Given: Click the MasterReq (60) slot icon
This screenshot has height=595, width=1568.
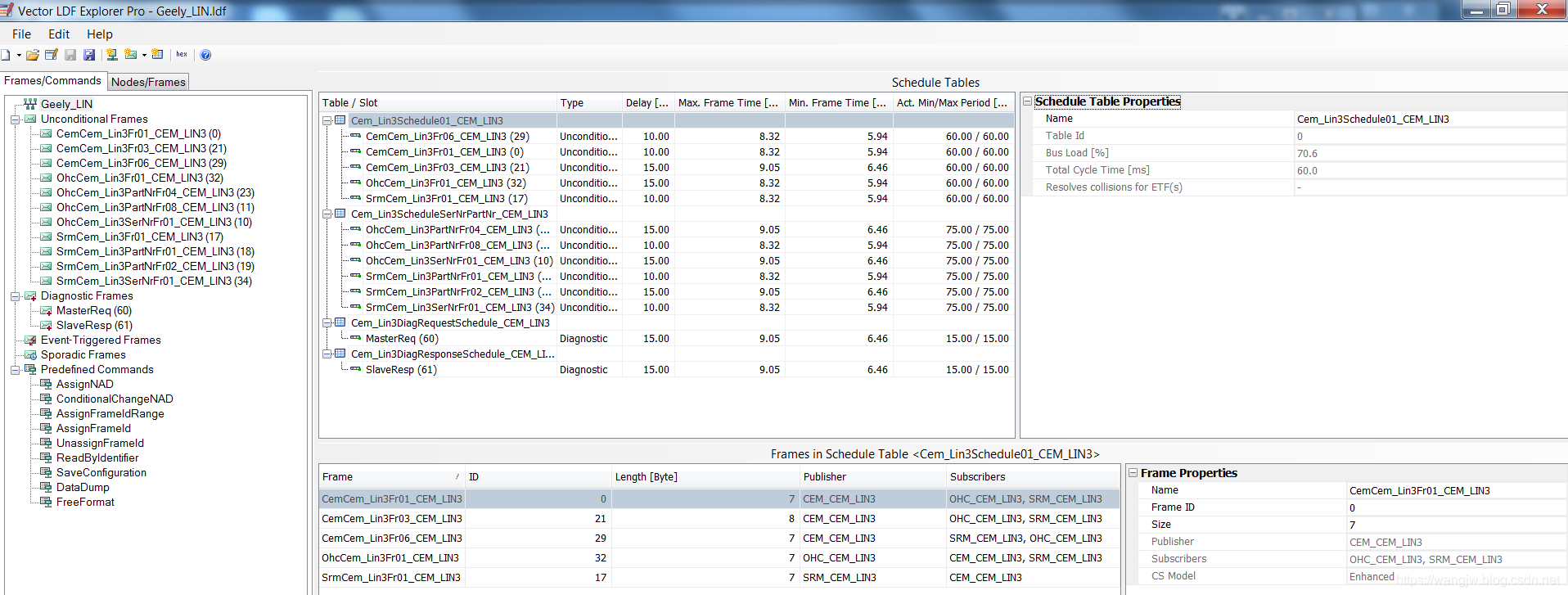Looking at the screenshot, I should (x=355, y=338).
